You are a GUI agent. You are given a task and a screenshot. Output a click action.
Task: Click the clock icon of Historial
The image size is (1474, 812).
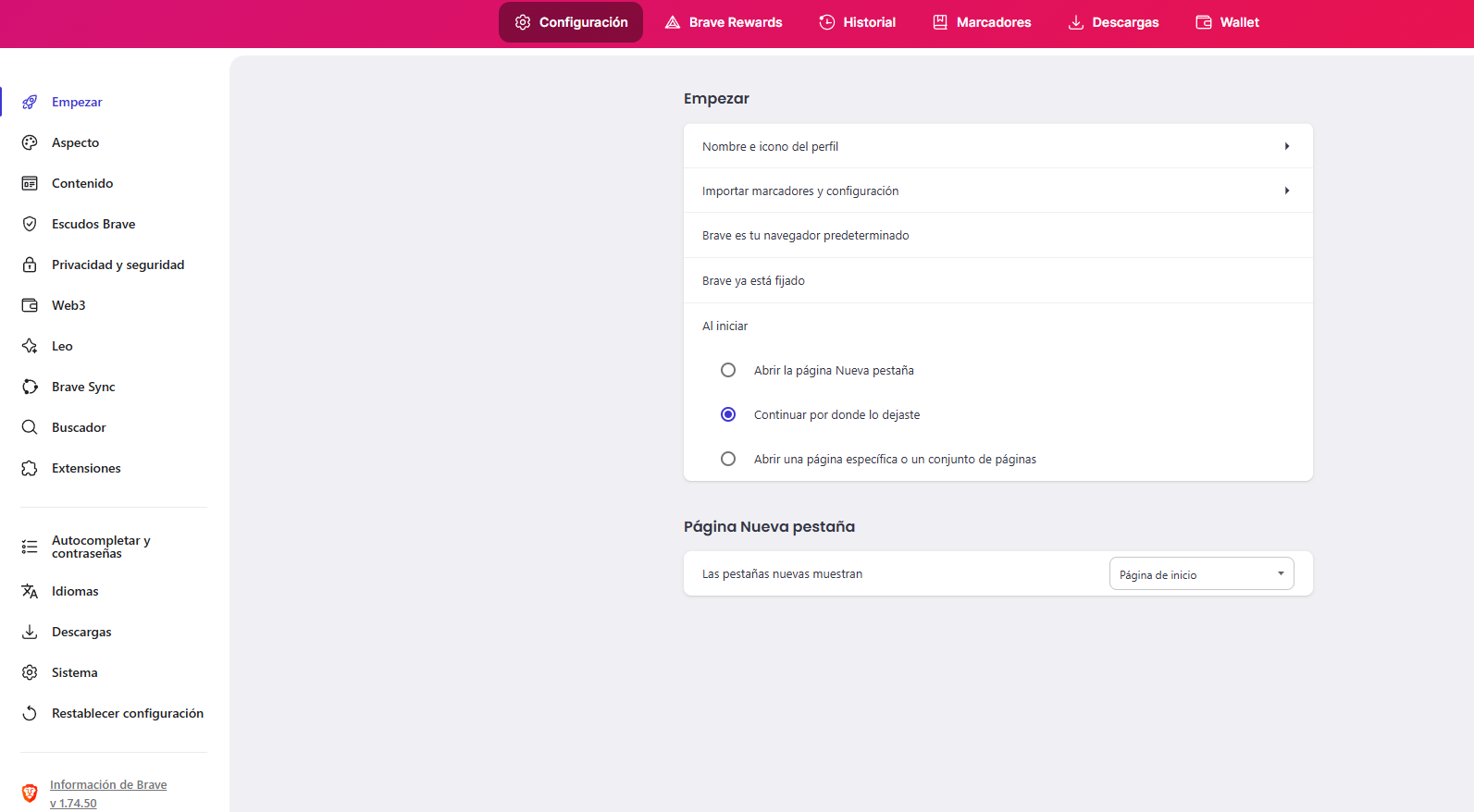point(827,22)
